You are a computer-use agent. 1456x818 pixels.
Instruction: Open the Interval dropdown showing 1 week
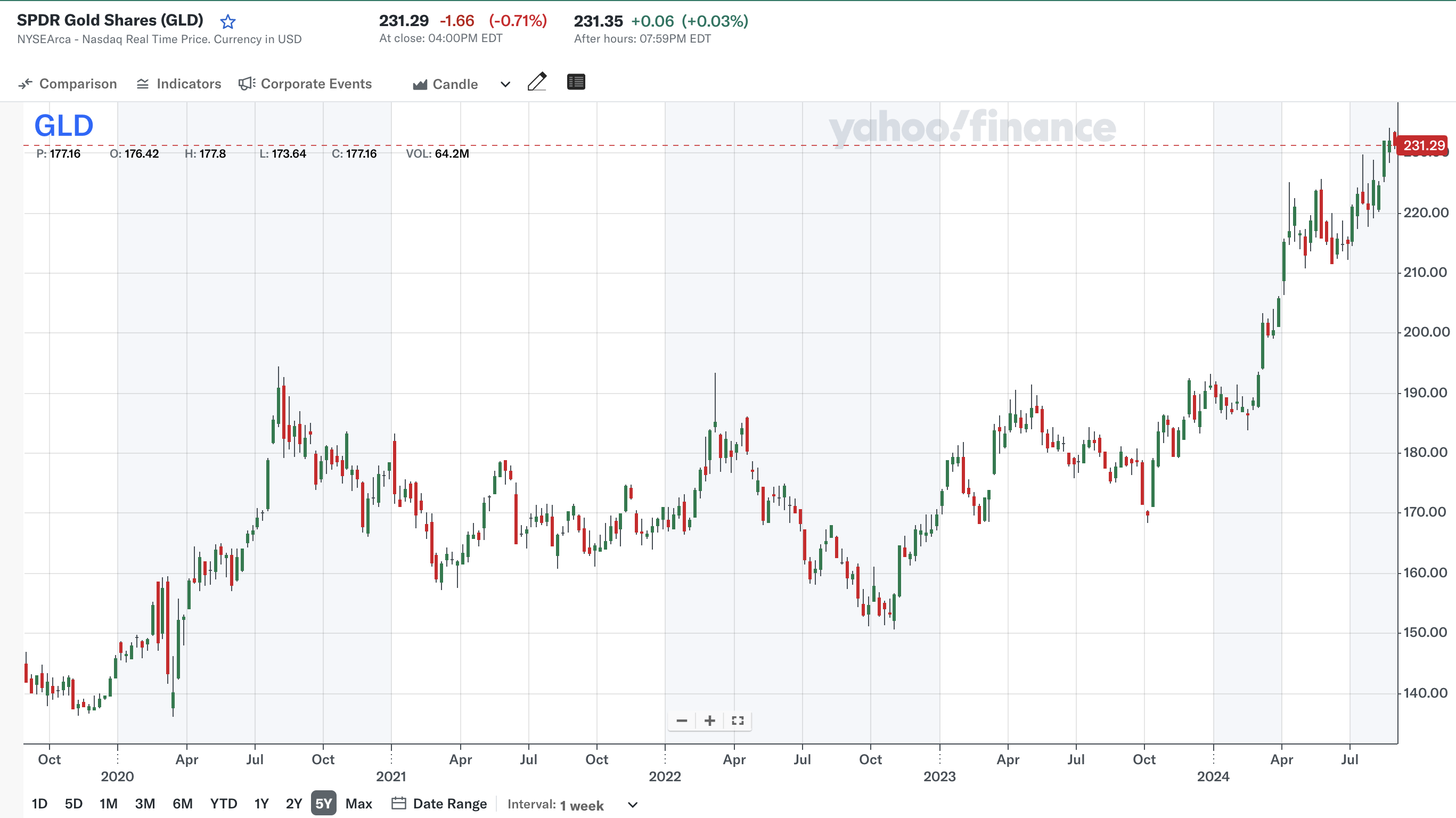pos(632,805)
